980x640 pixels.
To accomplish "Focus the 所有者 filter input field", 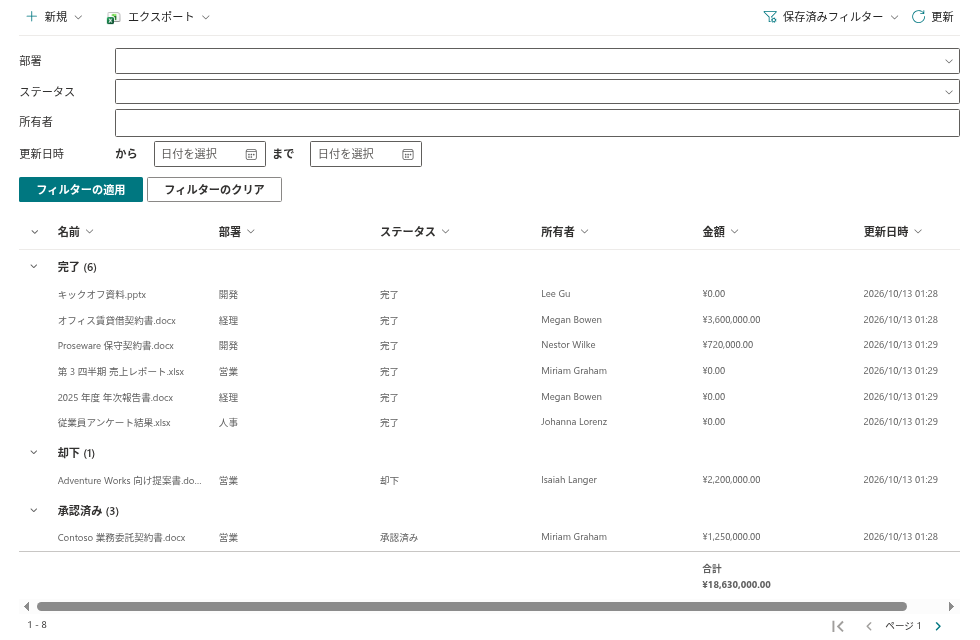I will (x=537, y=122).
